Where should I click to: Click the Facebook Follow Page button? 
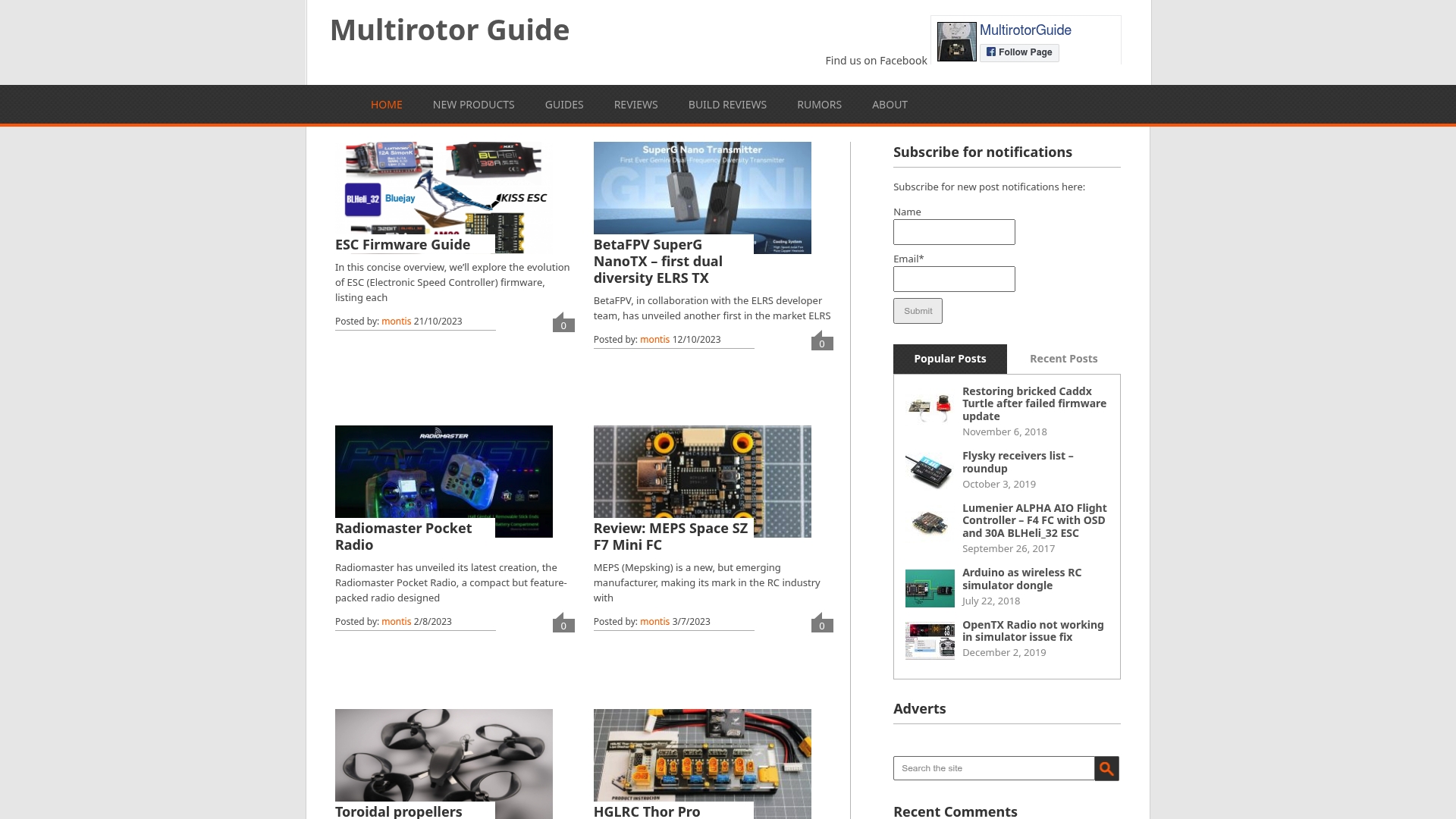pos(1019,52)
